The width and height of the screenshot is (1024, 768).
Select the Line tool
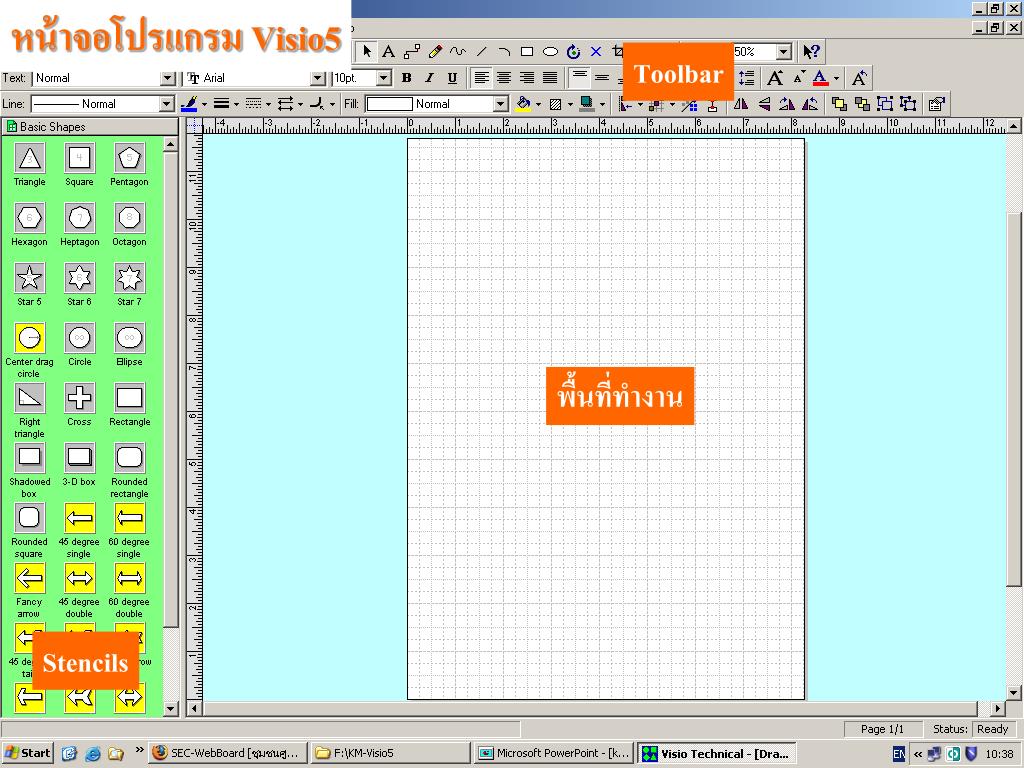coord(481,52)
